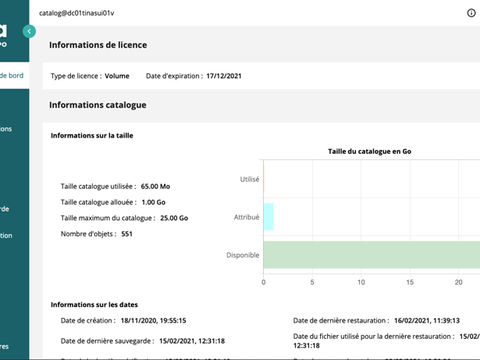Click allocated catalog size '1.00 Go'
This screenshot has width=480, height=360.
tap(153, 202)
